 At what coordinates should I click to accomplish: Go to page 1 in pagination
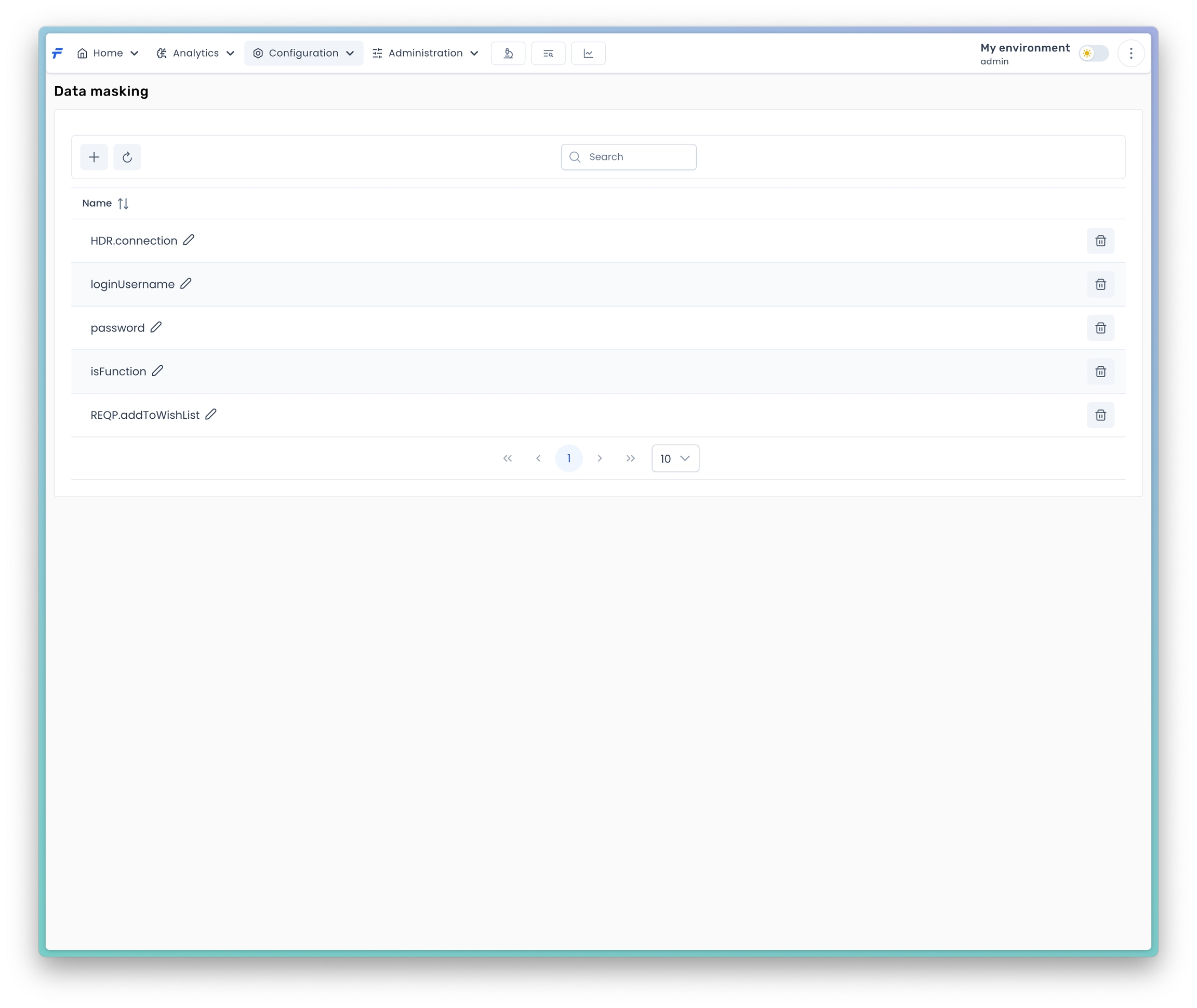568,458
